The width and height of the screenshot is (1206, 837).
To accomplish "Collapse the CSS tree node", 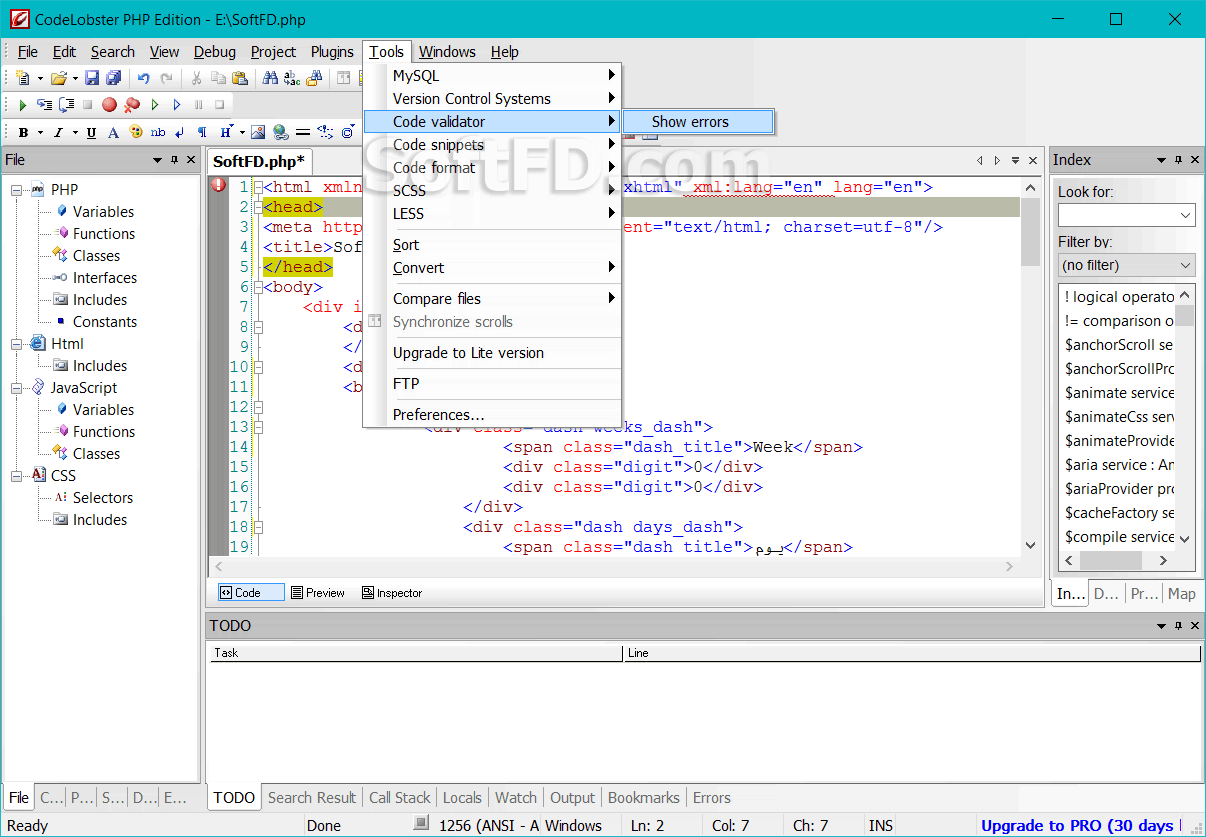I will click(17, 476).
